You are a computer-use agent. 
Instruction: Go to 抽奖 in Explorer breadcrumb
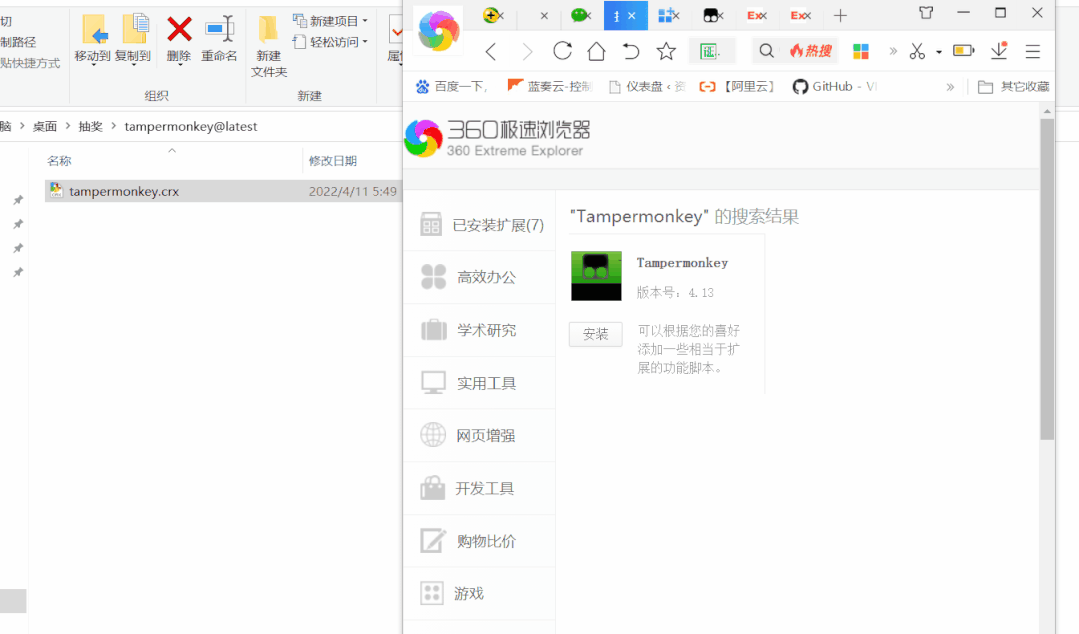[90, 127]
